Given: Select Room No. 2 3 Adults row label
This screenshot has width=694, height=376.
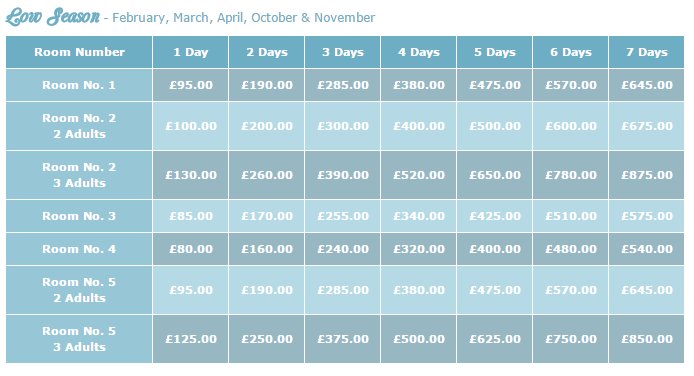Looking at the screenshot, I should coord(79,175).
